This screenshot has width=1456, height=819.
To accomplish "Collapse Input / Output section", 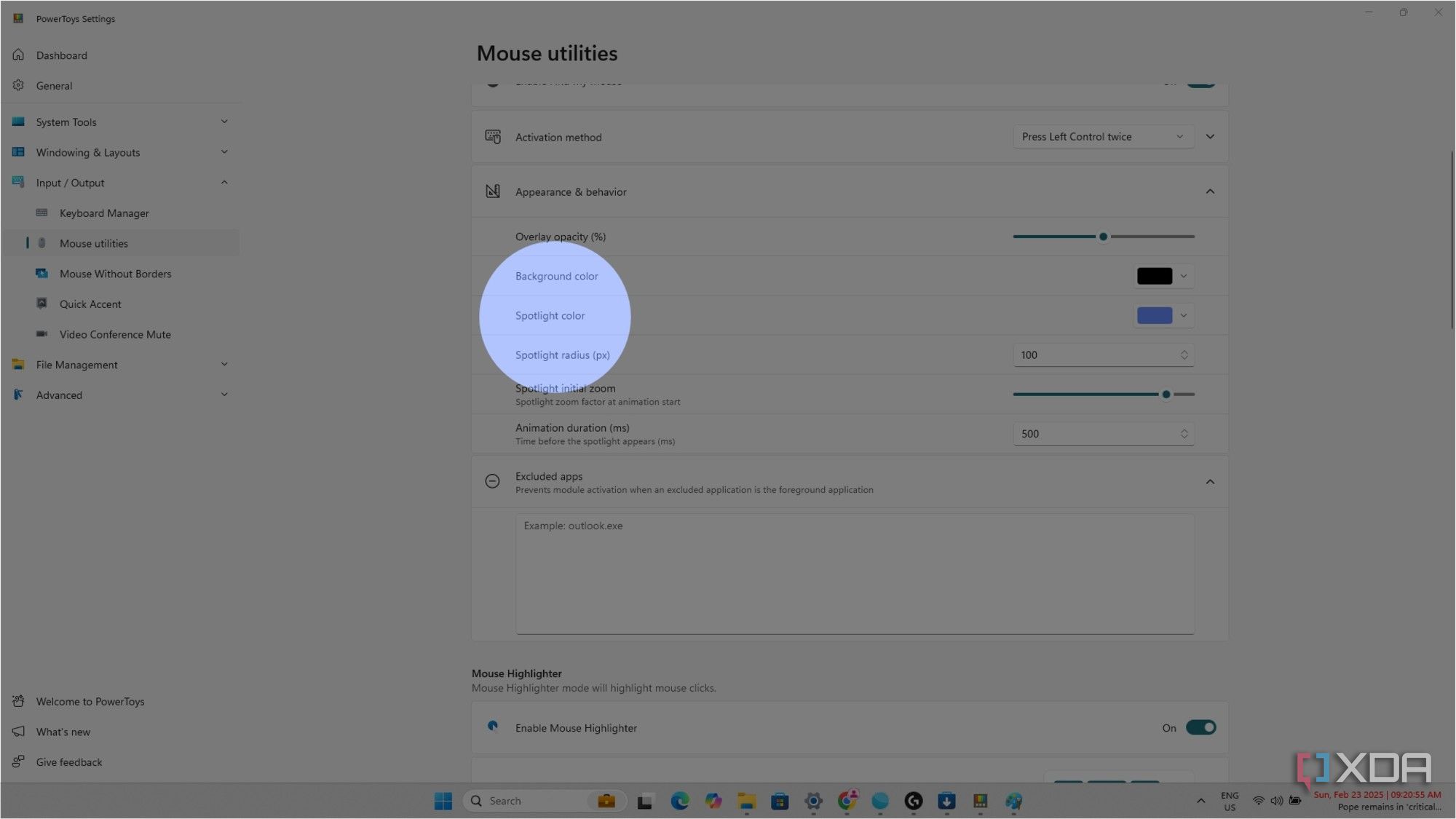I will (x=224, y=183).
